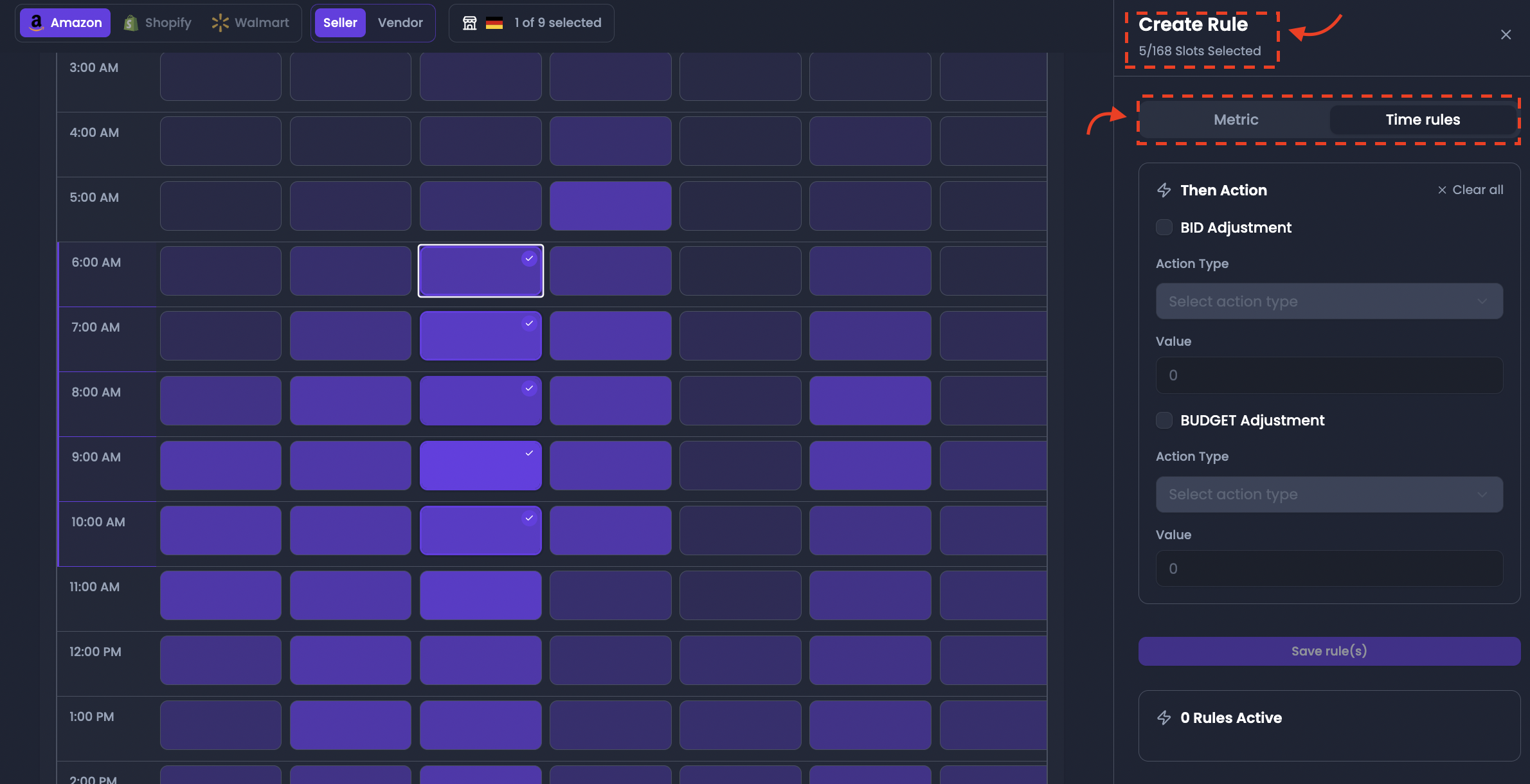Screen dimensions: 1530x784
Task: Click the BID Adjustment Value field
Action: pyautogui.click(x=1329, y=375)
